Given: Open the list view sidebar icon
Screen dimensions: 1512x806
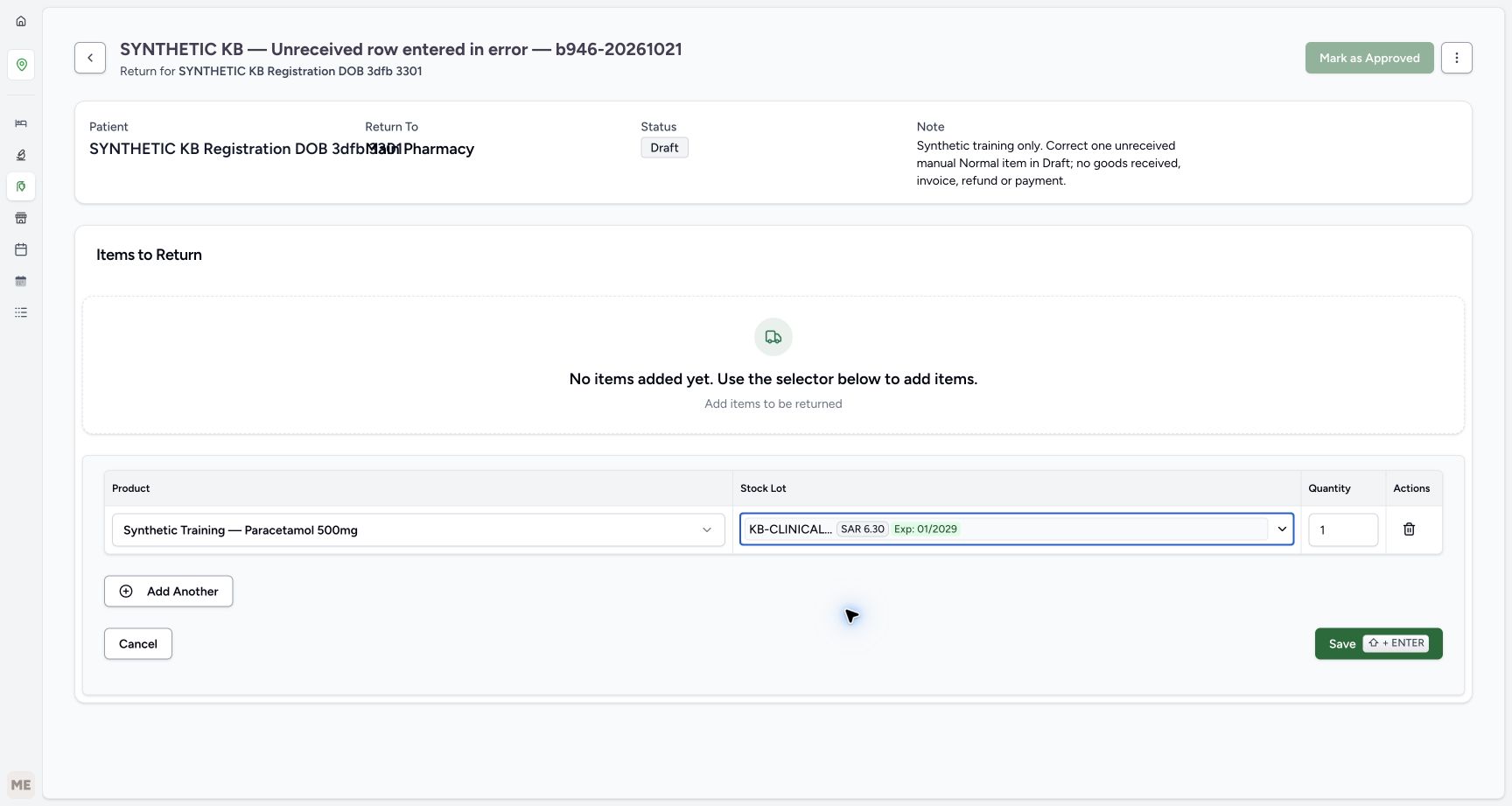Looking at the screenshot, I should tap(21, 312).
